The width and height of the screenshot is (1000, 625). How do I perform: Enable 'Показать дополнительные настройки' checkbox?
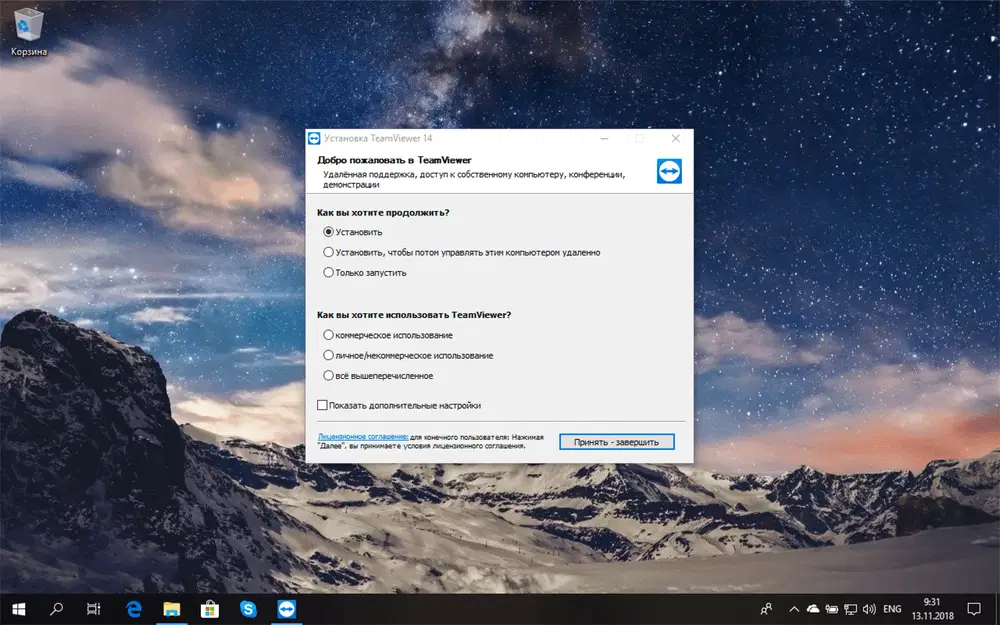click(399, 405)
